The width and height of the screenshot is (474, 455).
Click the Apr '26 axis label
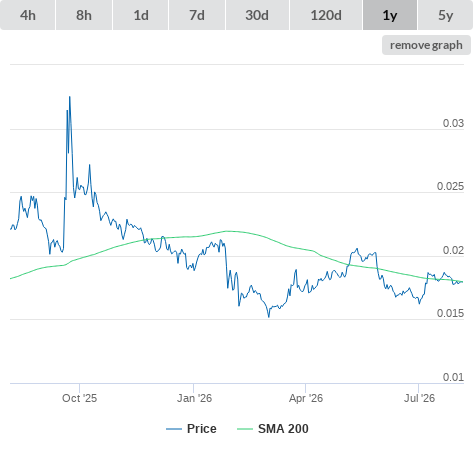[306, 398]
